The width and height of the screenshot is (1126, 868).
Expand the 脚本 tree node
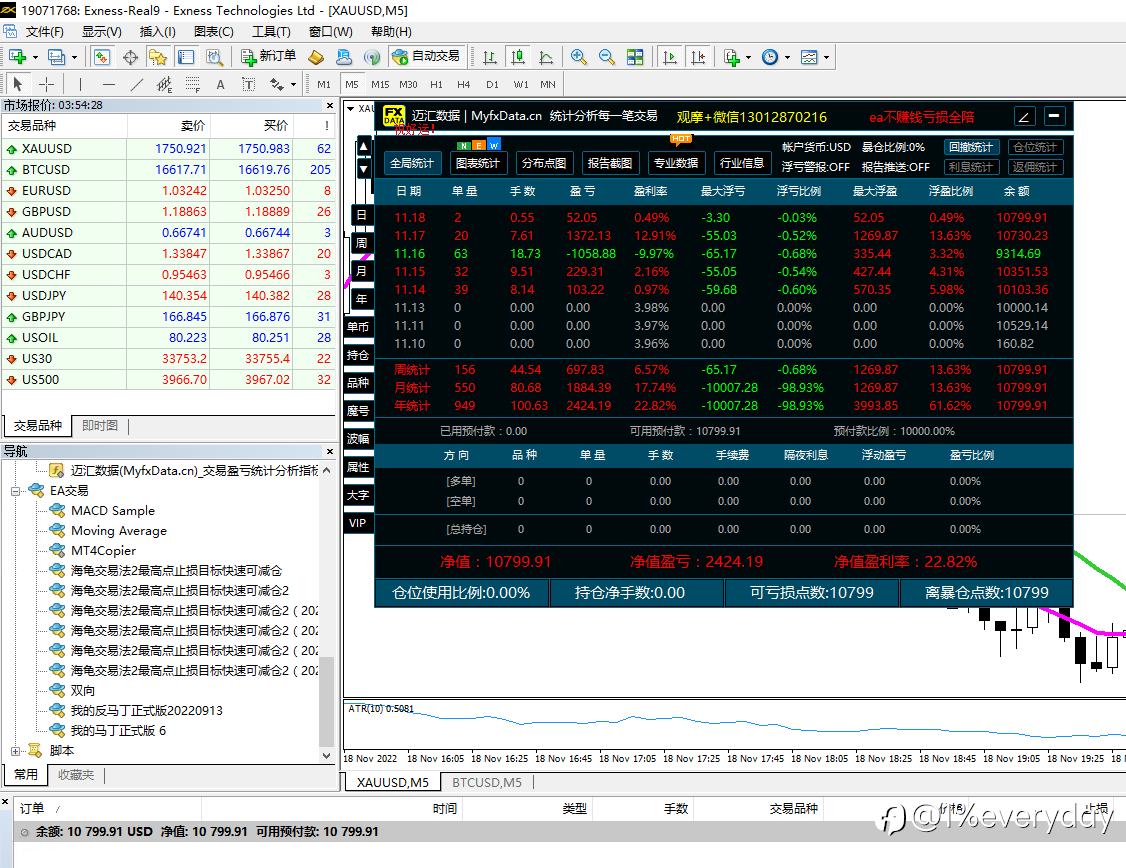(x=15, y=751)
